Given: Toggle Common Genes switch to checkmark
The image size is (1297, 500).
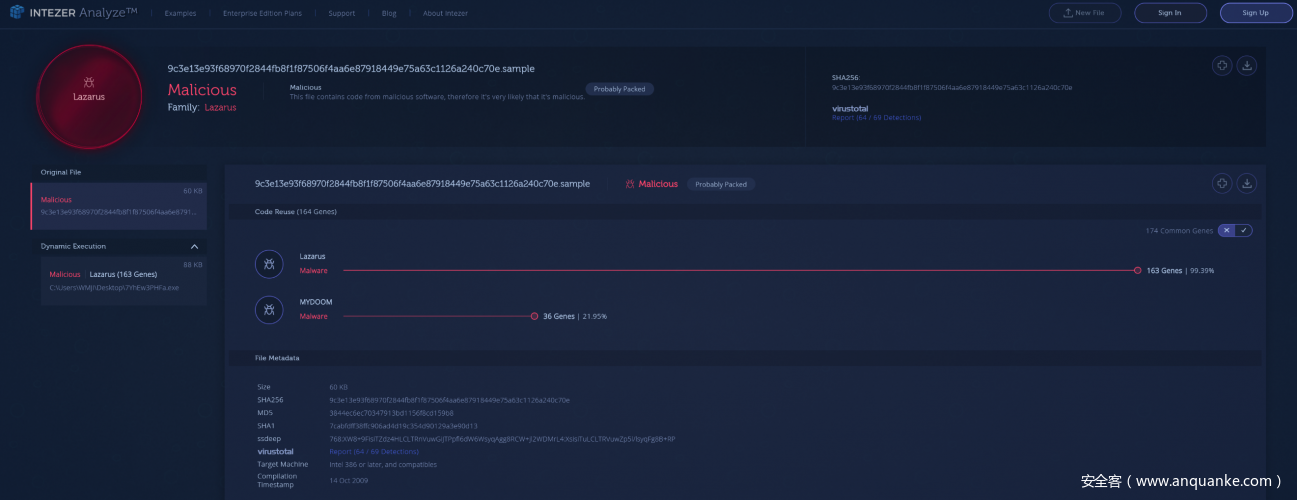Looking at the screenshot, I should click(x=1245, y=231).
